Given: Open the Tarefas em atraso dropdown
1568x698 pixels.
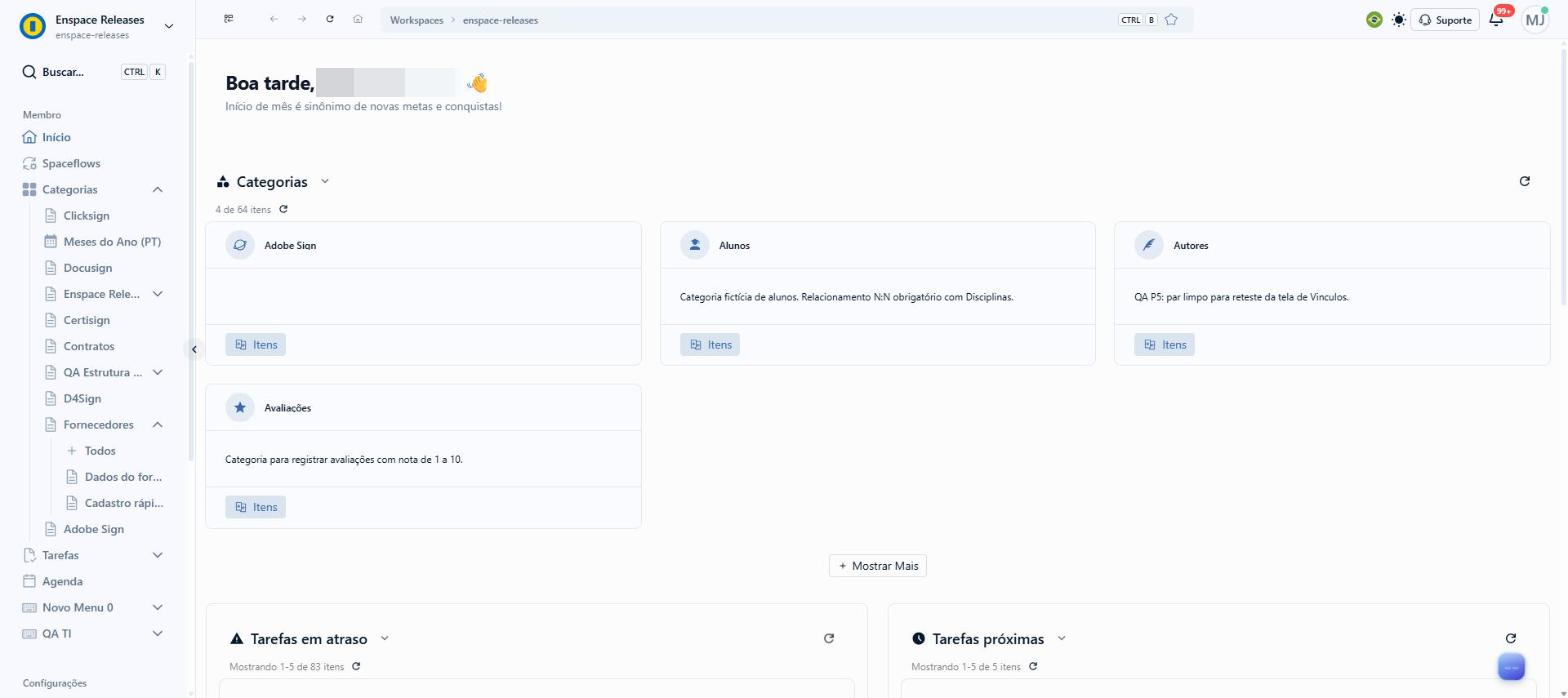Looking at the screenshot, I should (x=385, y=638).
